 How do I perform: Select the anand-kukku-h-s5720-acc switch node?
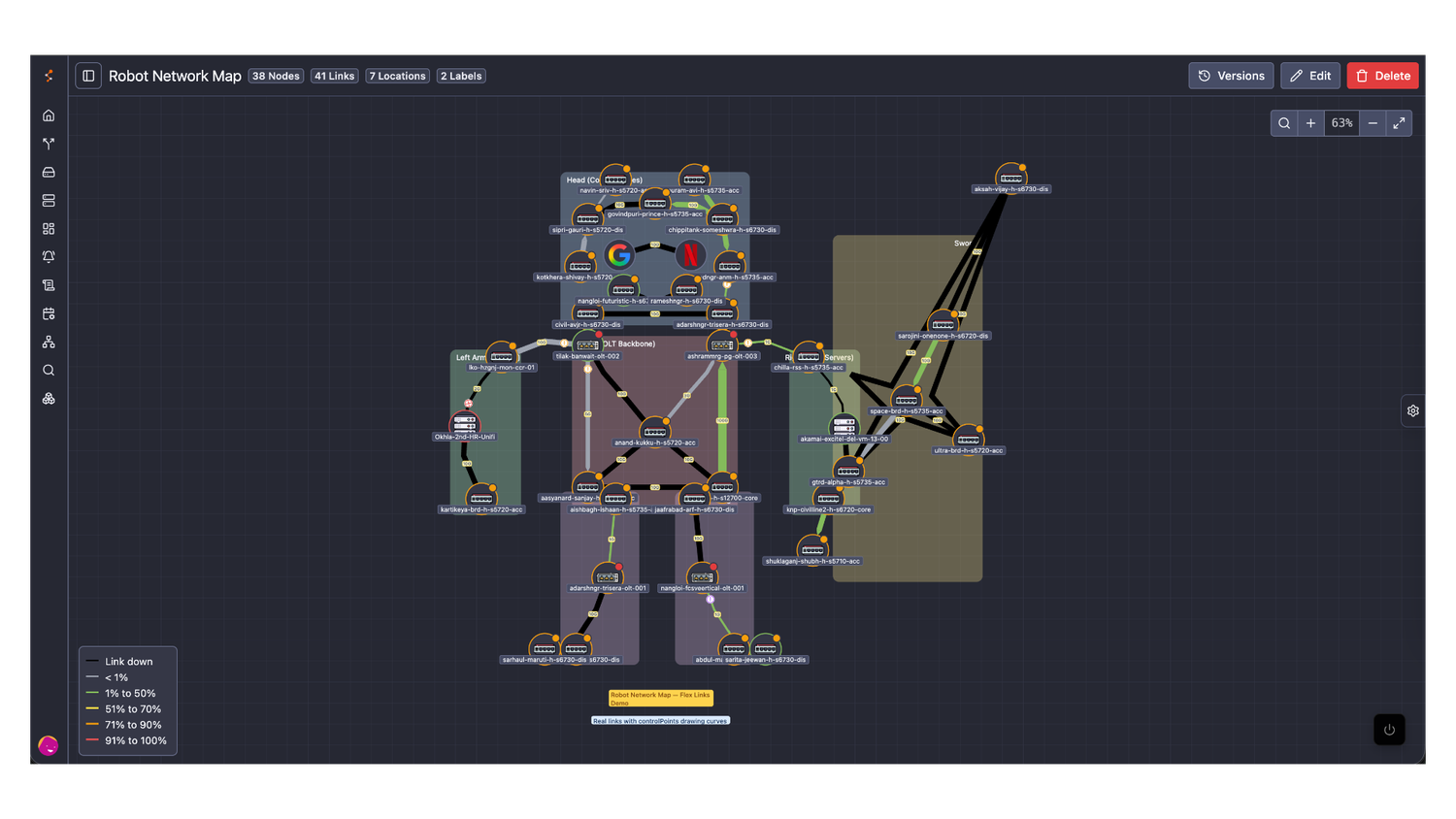pos(655,431)
